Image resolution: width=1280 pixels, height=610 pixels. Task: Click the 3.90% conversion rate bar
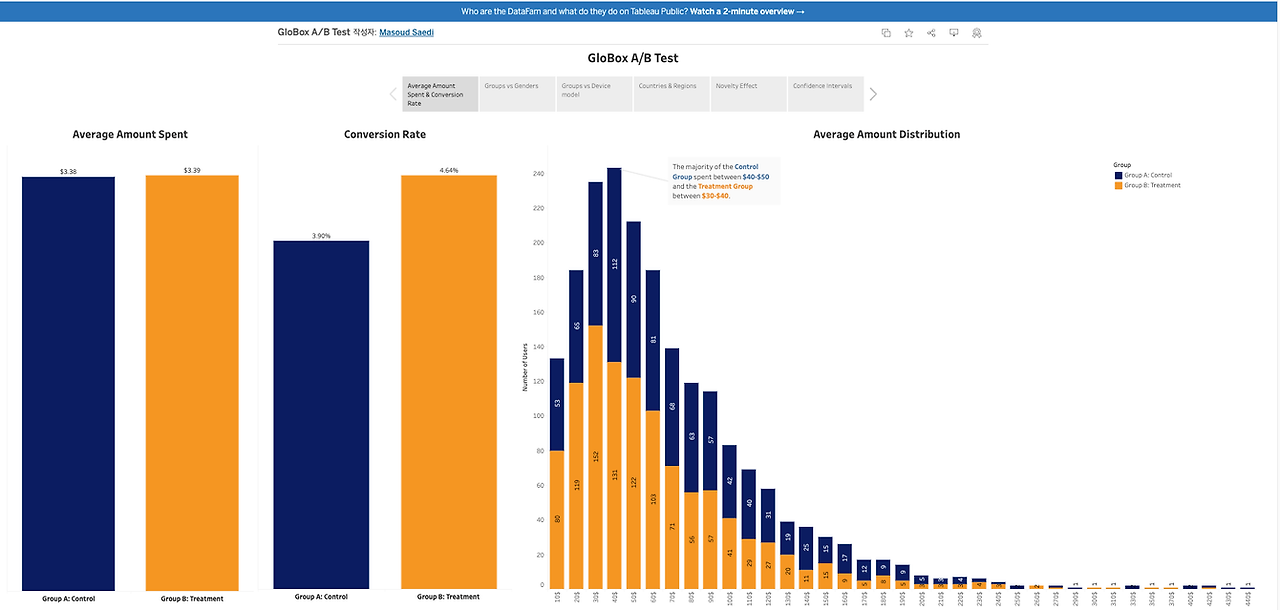(321, 415)
